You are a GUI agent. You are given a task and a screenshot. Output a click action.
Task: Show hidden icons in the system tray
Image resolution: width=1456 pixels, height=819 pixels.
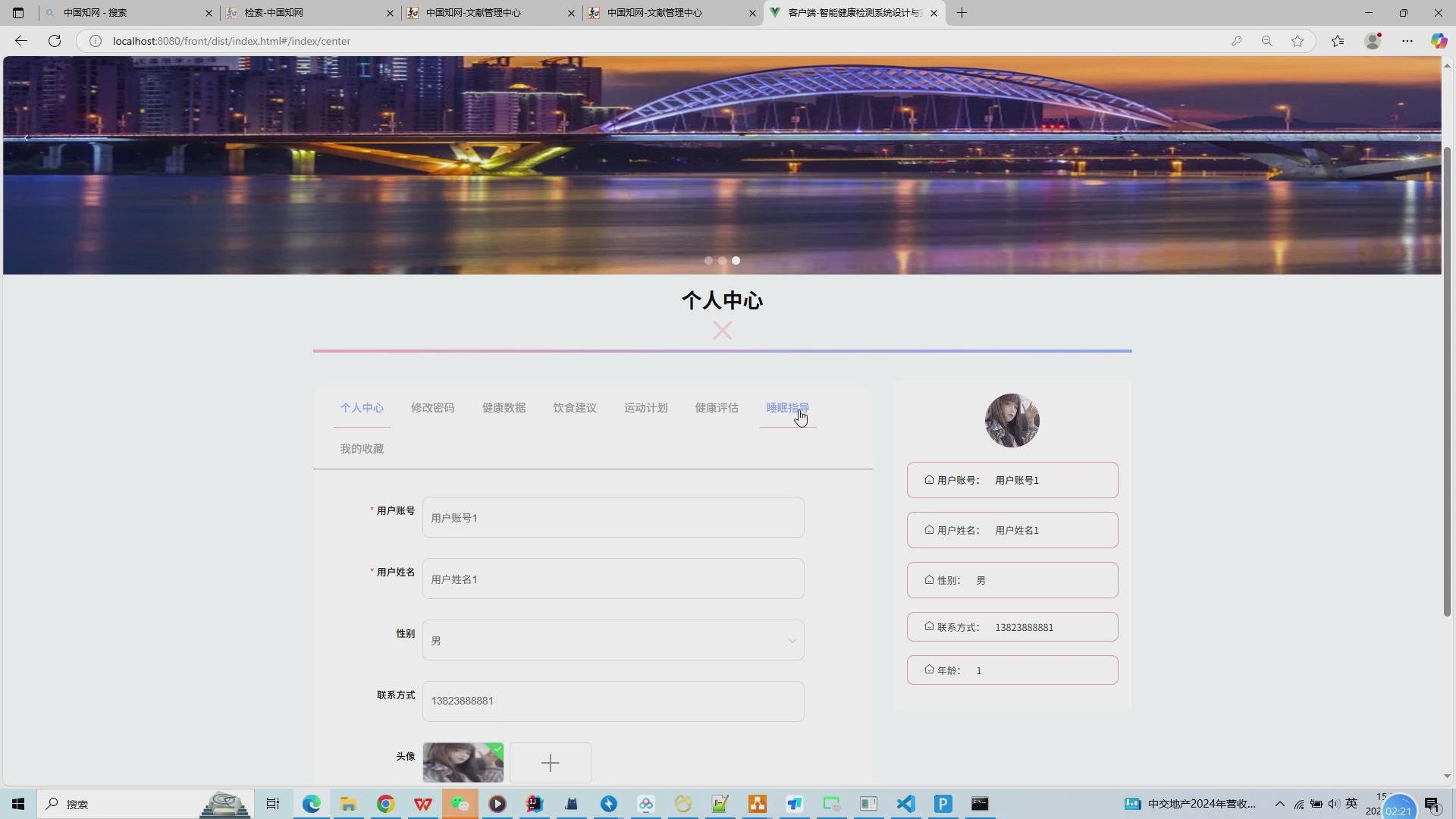[1279, 804]
